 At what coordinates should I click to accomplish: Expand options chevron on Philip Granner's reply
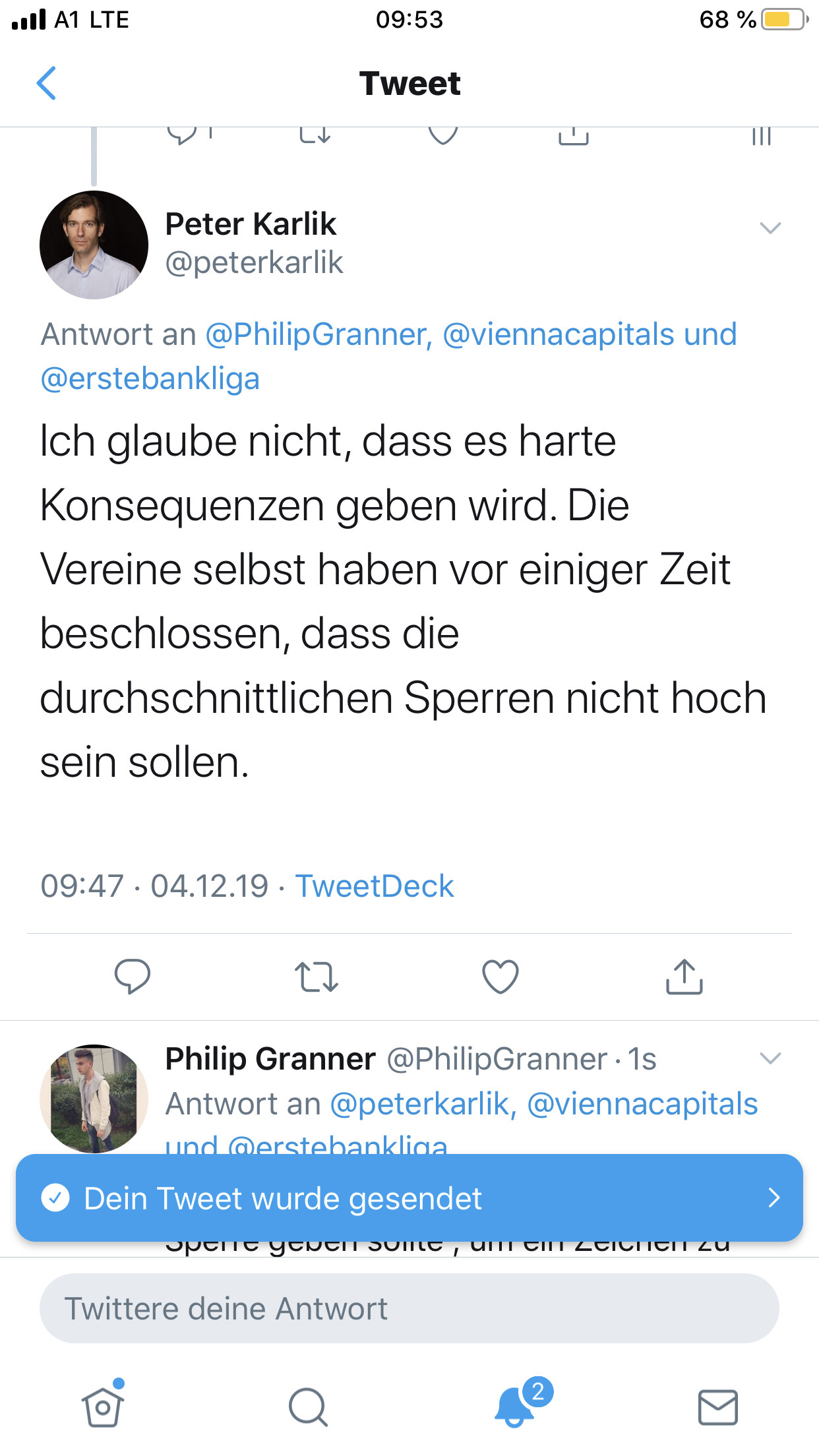pyautogui.click(x=770, y=1058)
